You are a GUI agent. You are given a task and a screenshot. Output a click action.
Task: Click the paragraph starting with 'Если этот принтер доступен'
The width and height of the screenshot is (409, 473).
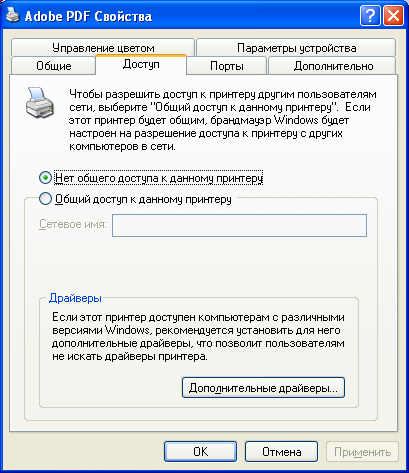click(x=198, y=337)
